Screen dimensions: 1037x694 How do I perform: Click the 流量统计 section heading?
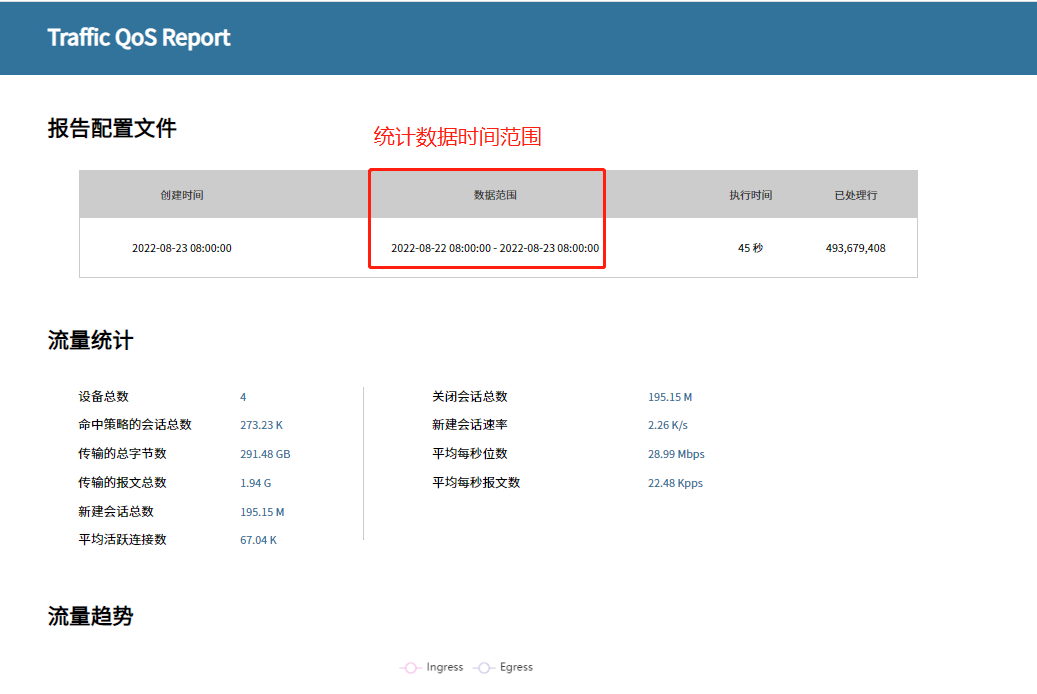[x=90, y=341]
